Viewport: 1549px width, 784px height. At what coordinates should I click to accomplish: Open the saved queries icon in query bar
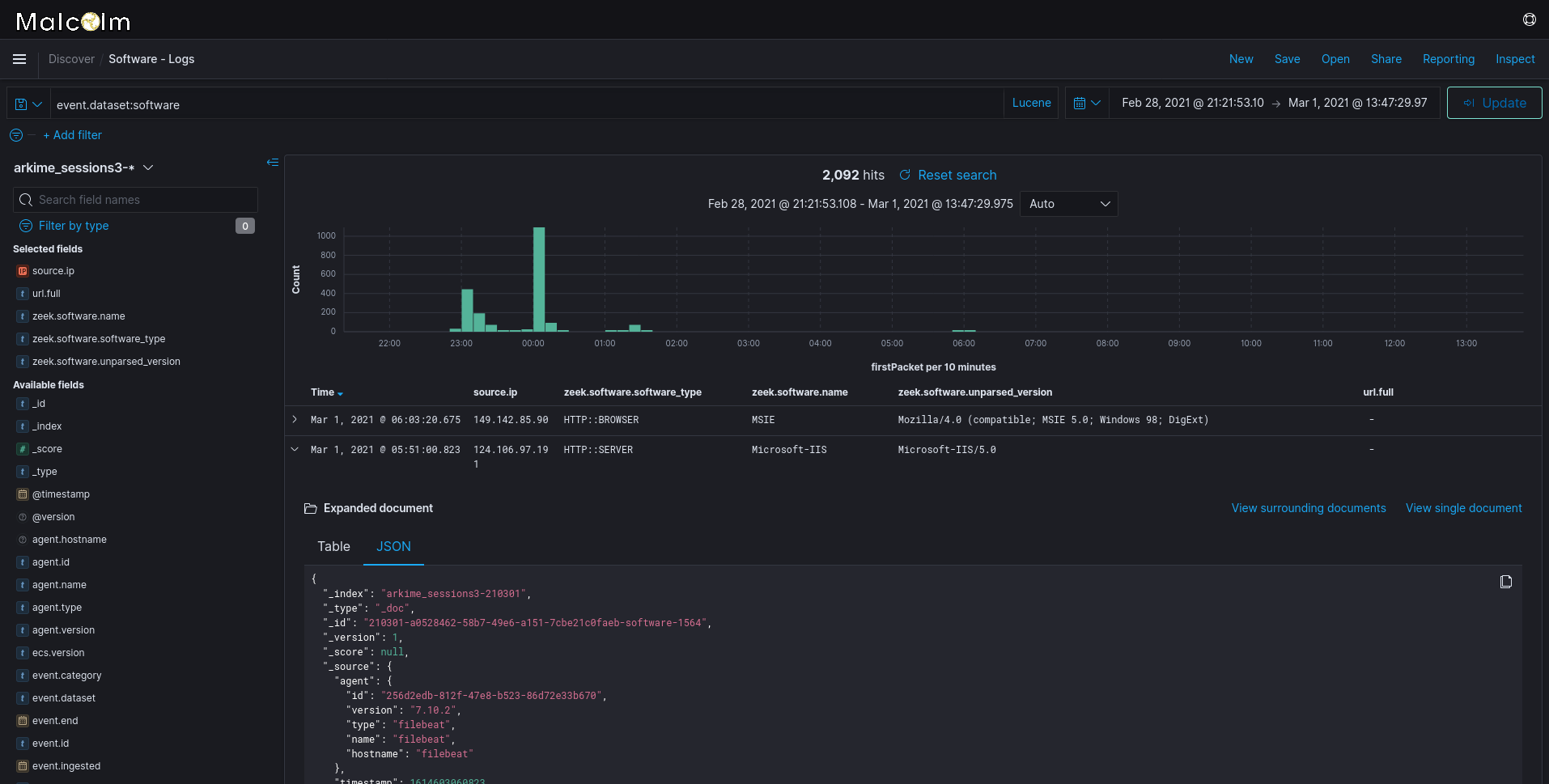click(27, 104)
